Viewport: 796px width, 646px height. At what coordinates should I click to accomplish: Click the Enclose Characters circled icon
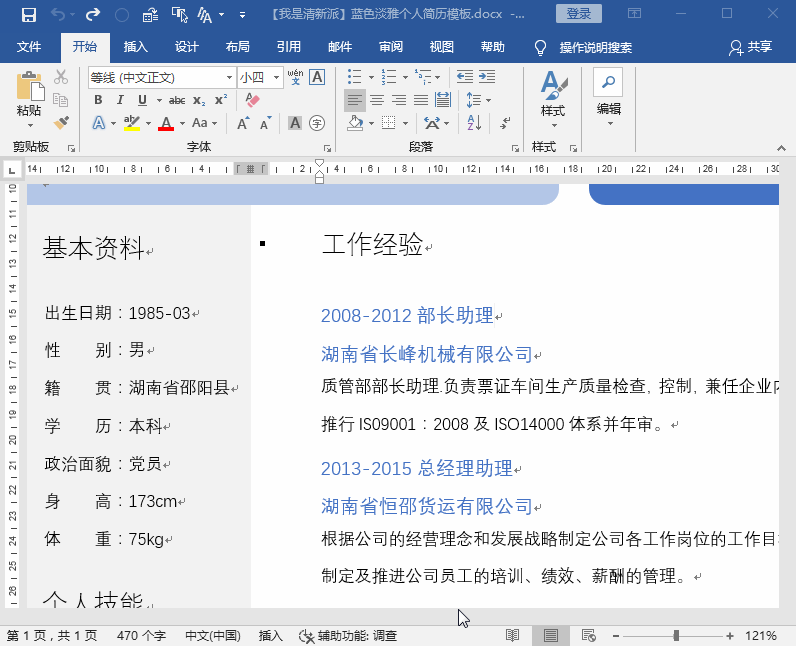[x=317, y=123]
